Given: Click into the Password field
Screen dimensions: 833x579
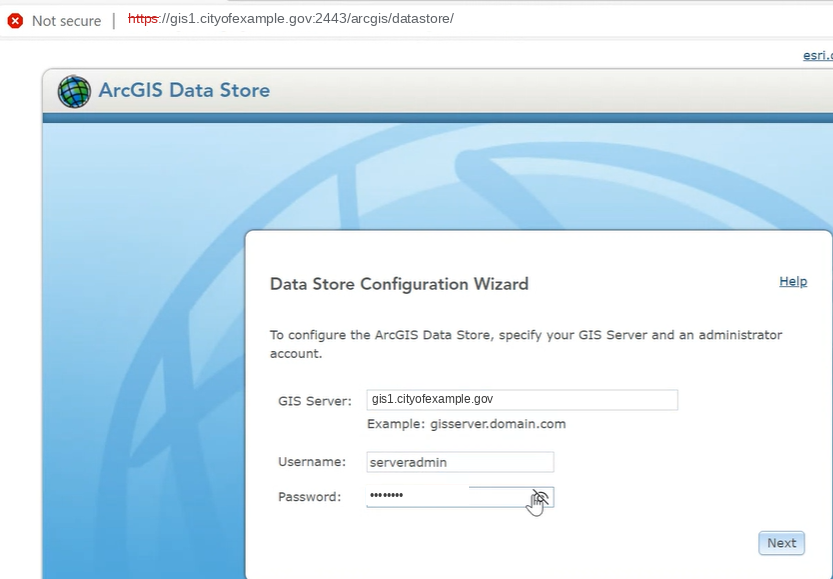Looking at the screenshot, I should (x=460, y=497).
